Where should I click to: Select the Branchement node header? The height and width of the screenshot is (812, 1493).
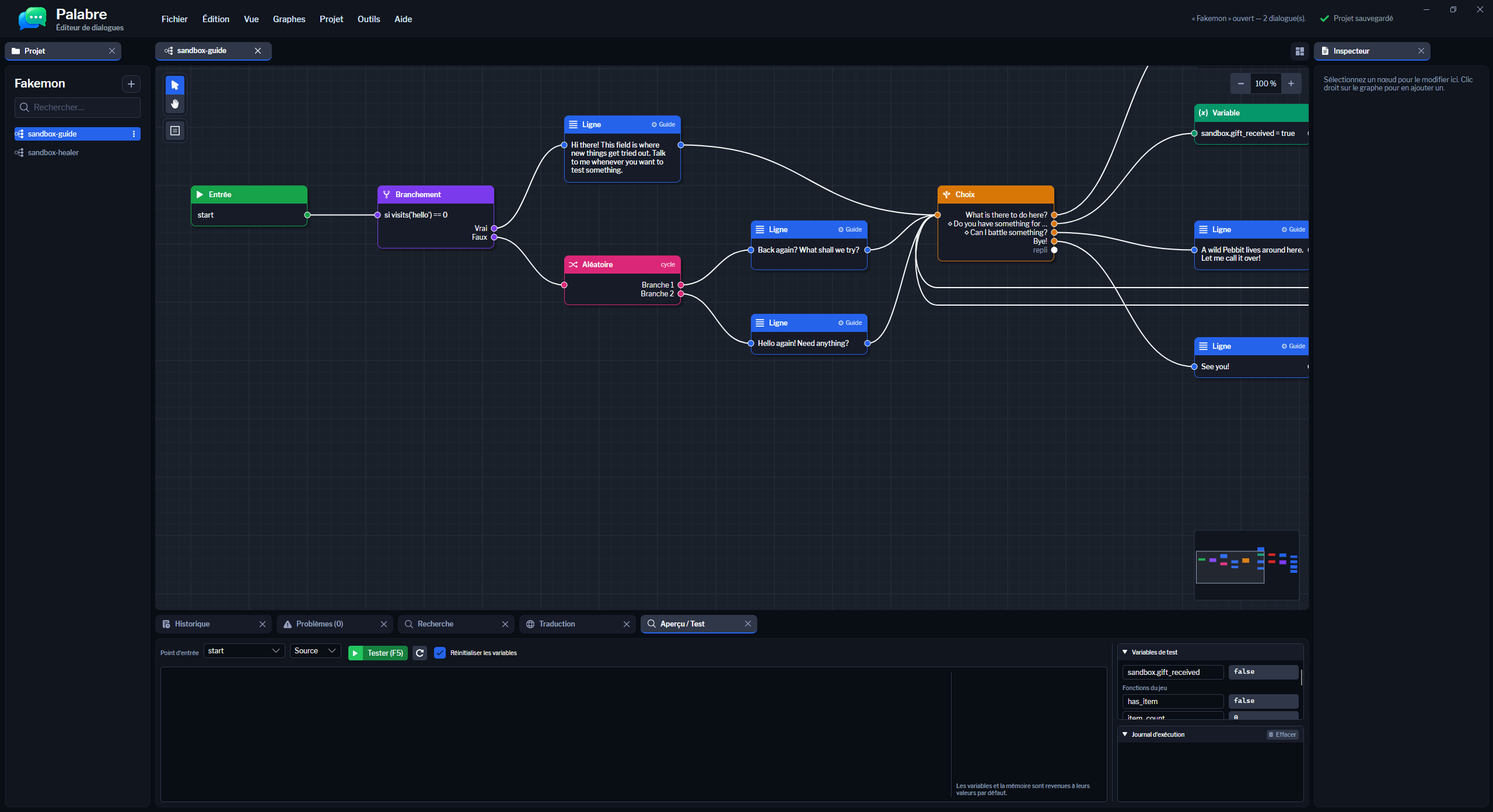(x=436, y=195)
